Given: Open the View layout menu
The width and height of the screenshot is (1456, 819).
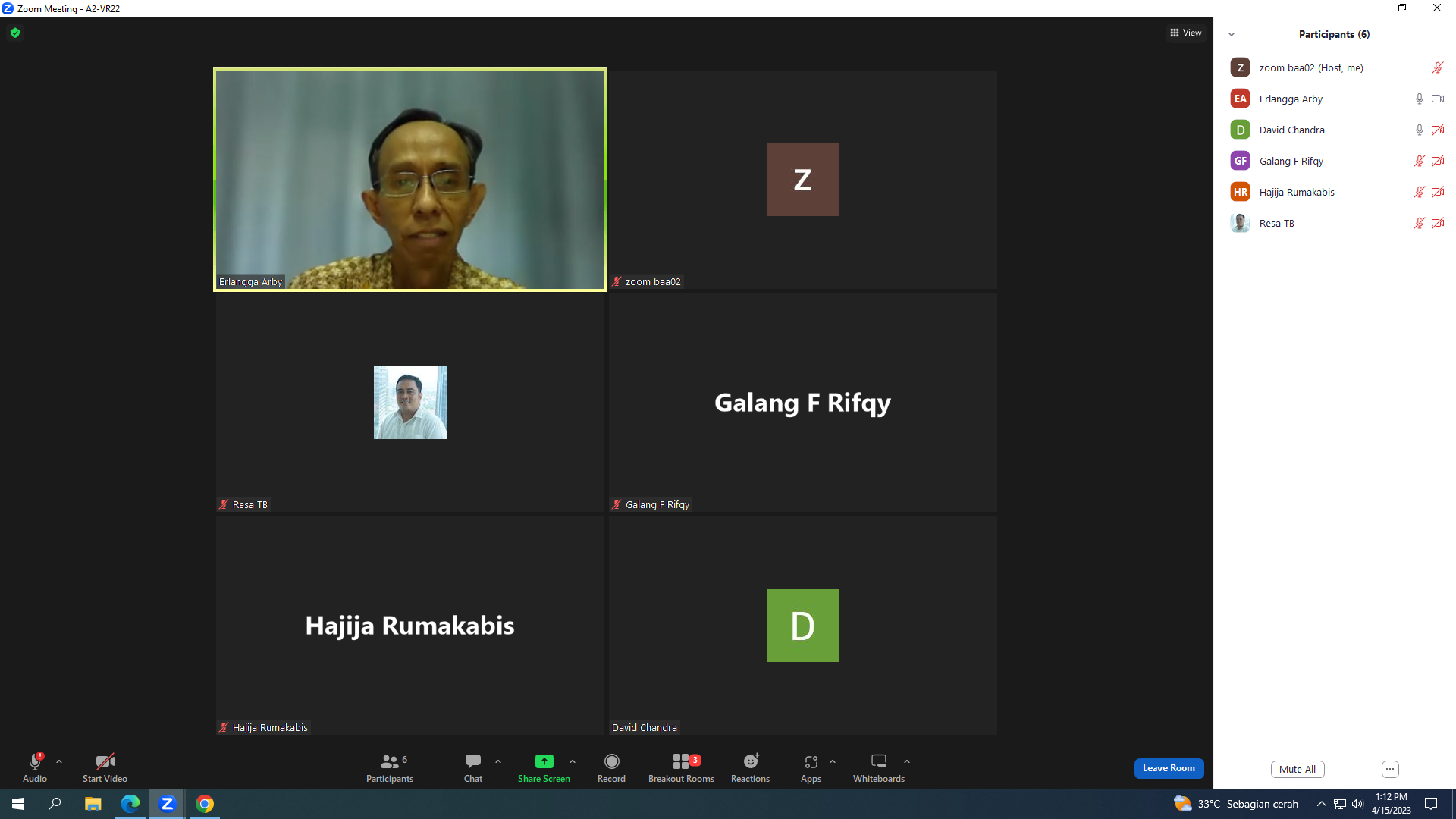Looking at the screenshot, I should pos(1186,33).
